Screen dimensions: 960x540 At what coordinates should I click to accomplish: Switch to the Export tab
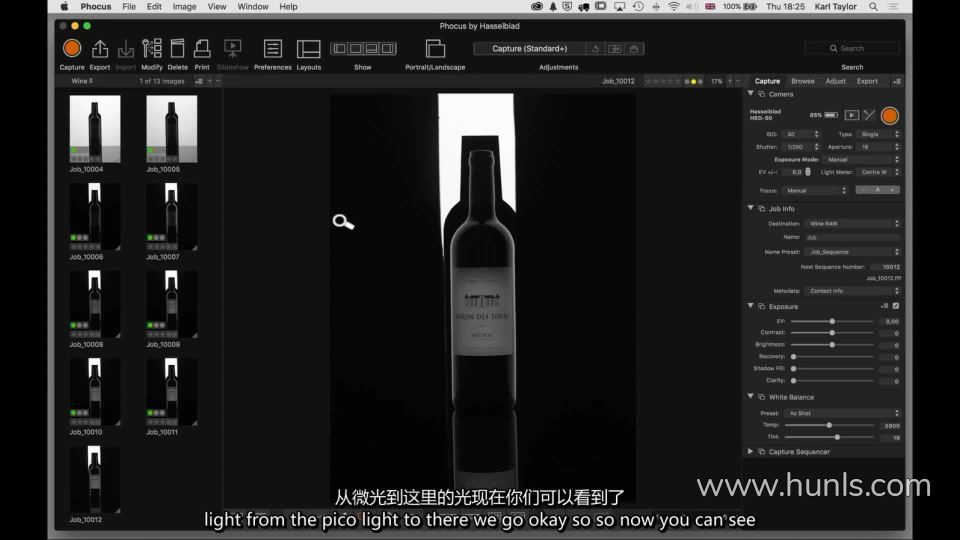coord(867,81)
